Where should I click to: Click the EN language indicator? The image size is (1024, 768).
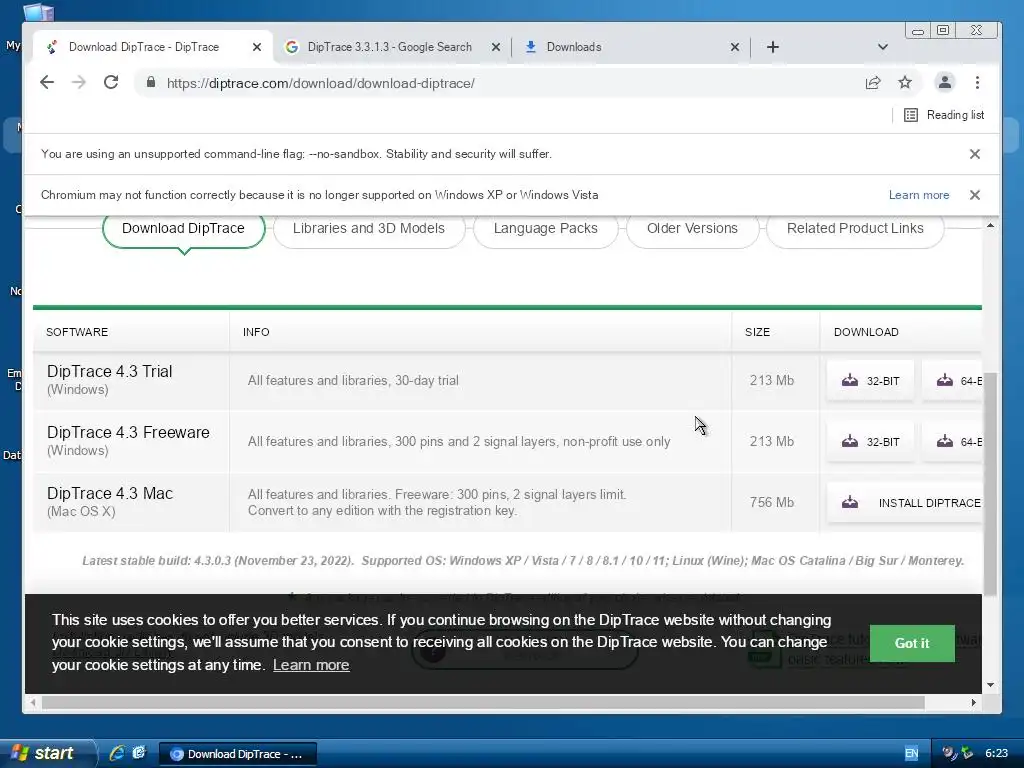coord(911,754)
